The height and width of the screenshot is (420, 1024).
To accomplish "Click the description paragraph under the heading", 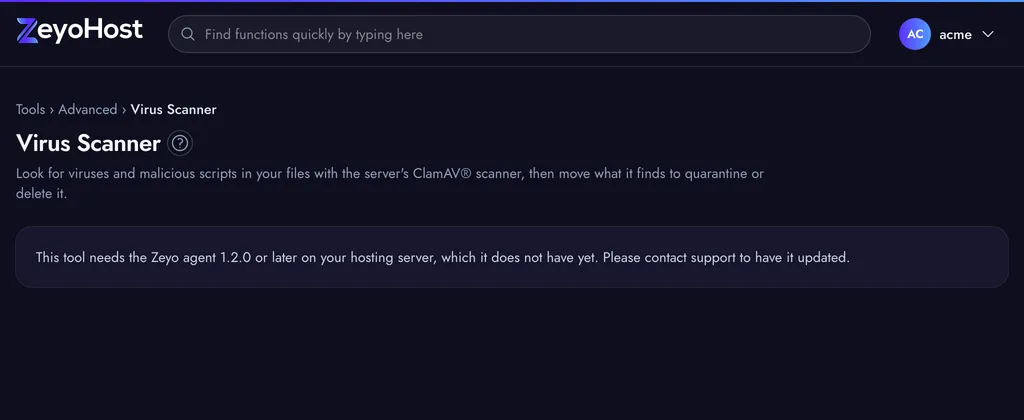I will (x=390, y=184).
